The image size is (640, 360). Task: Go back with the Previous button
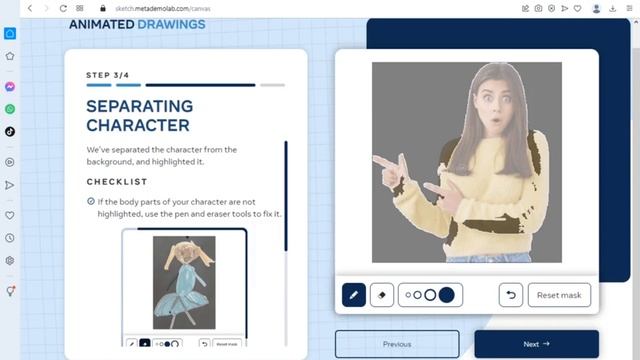point(397,344)
